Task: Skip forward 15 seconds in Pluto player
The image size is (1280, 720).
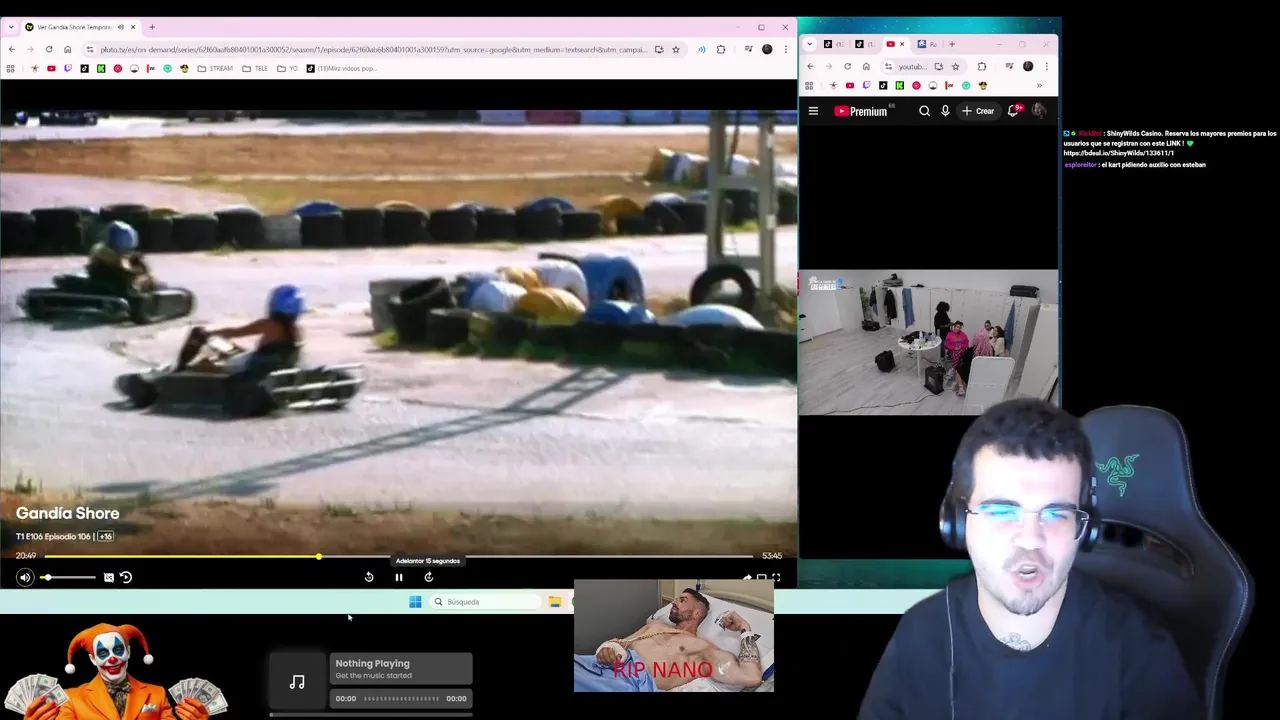Action: coord(428,577)
